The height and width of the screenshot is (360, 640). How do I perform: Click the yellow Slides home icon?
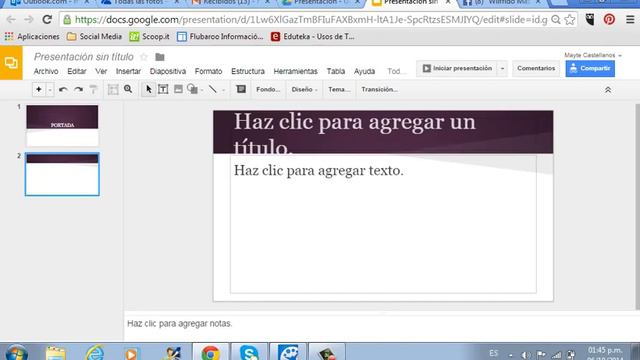[x=11, y=63]
